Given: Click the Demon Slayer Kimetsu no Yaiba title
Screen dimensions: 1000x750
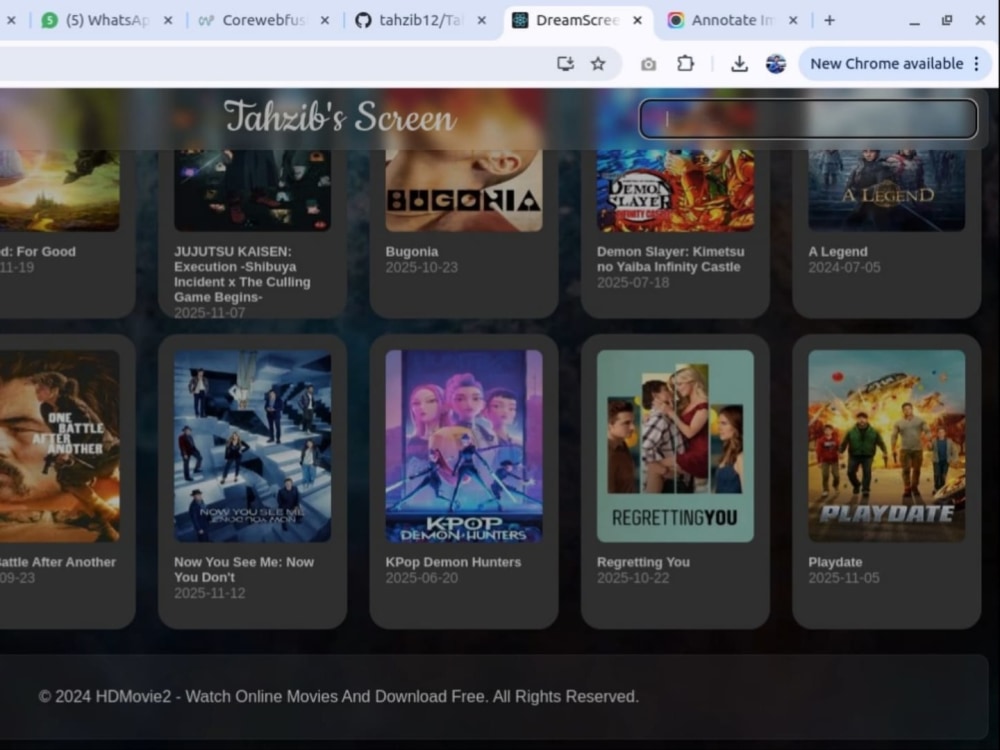Looking at the screenshot, I should coord(670,259).
